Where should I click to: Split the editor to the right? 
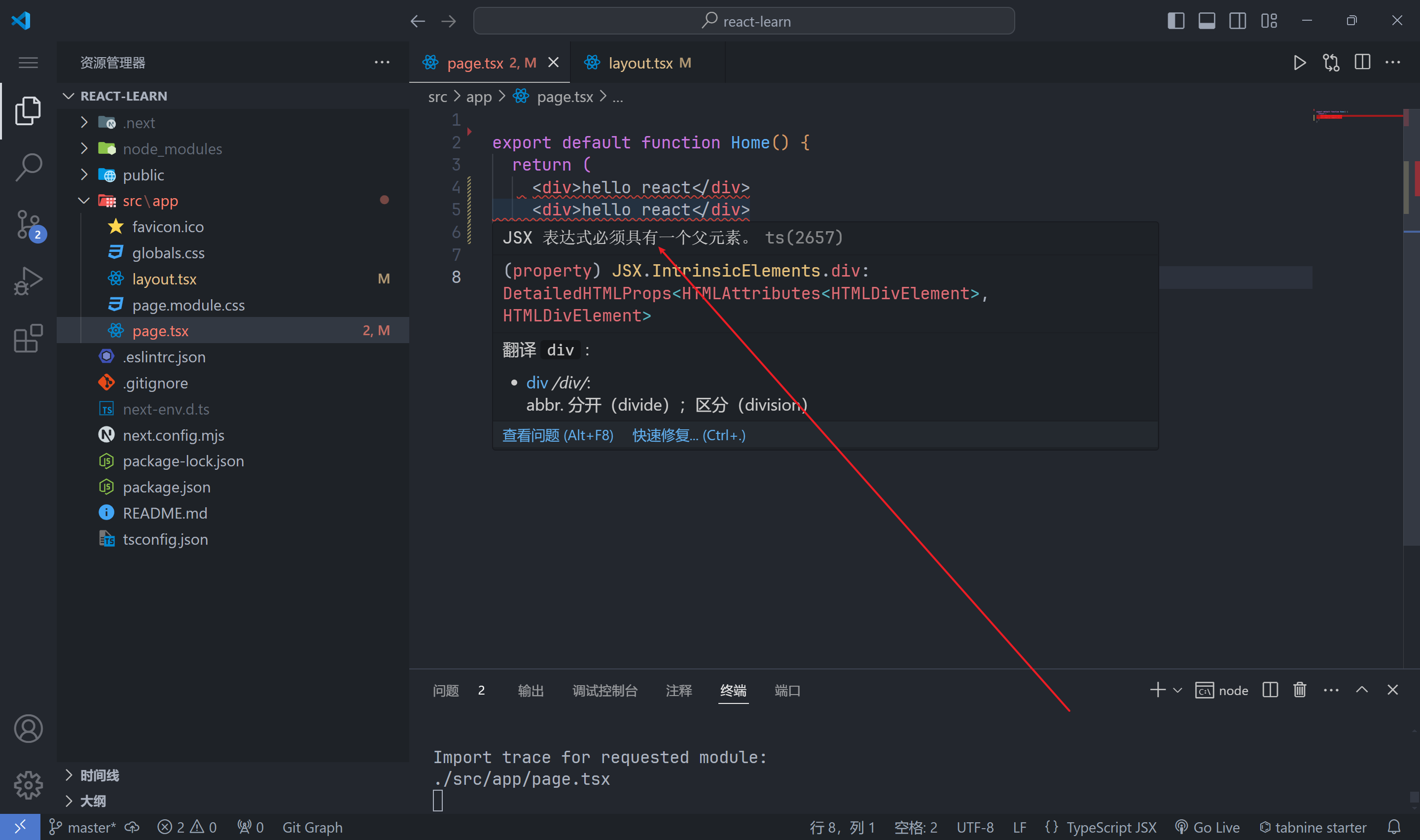(1362, 63)
